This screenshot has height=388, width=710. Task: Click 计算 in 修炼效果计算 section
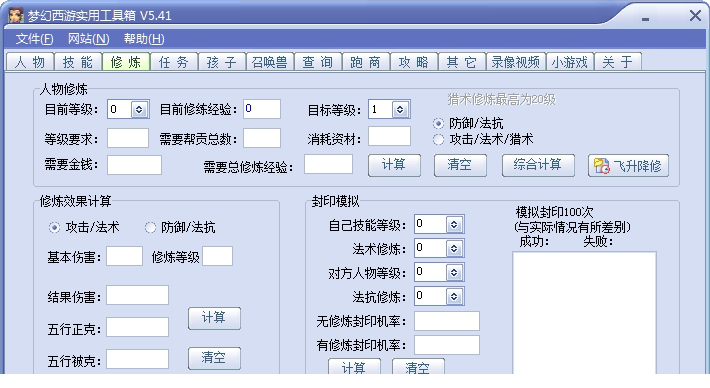tap(214, 318)
